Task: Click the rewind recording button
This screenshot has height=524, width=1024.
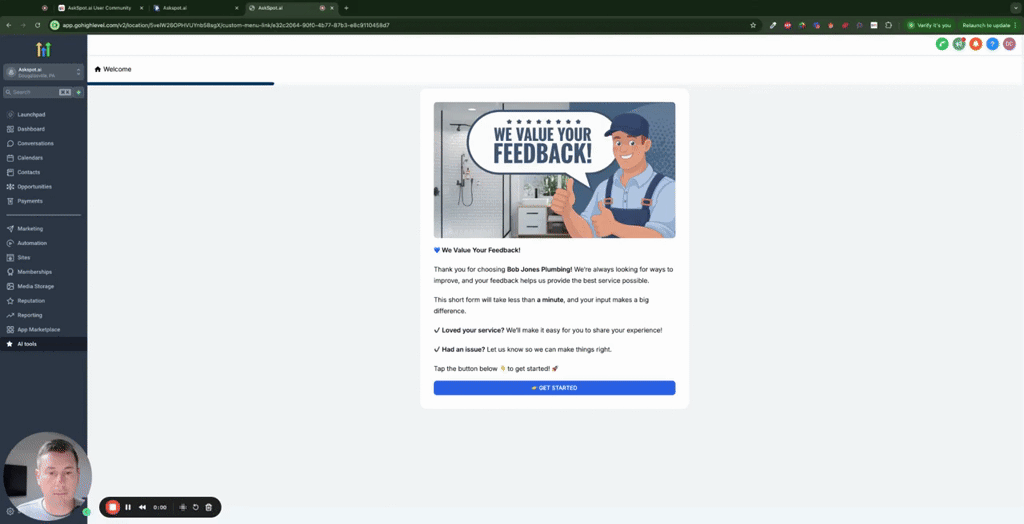Action: click(142, 507)
